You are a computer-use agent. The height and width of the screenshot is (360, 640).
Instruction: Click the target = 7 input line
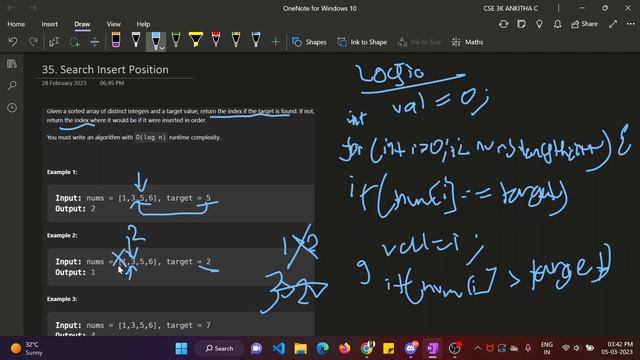(133, 325)
